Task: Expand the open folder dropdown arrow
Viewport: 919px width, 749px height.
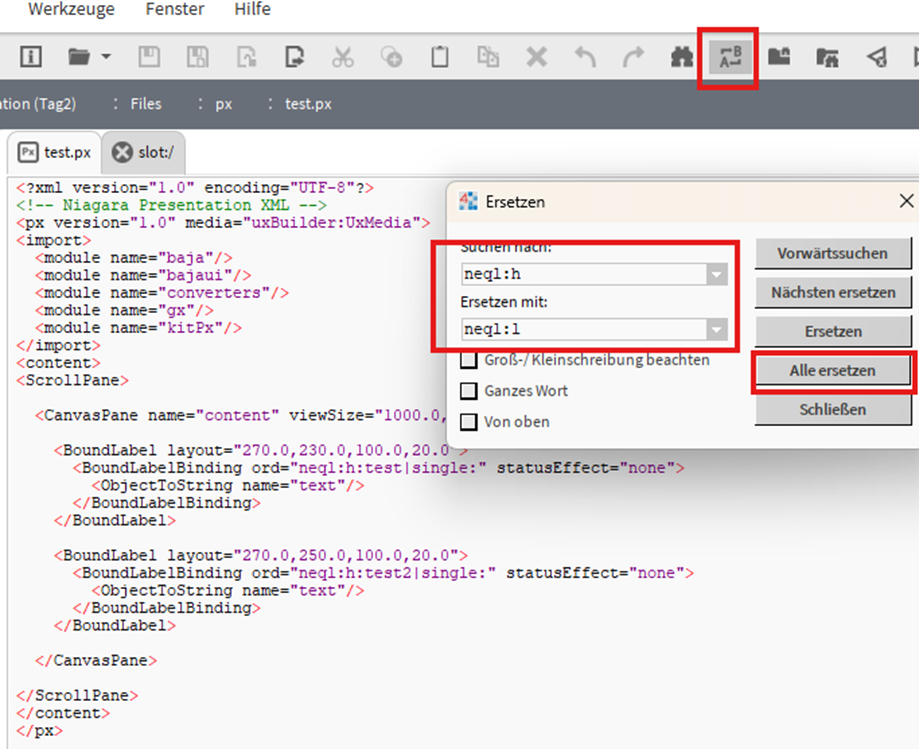Action: (x=106, y=57)
